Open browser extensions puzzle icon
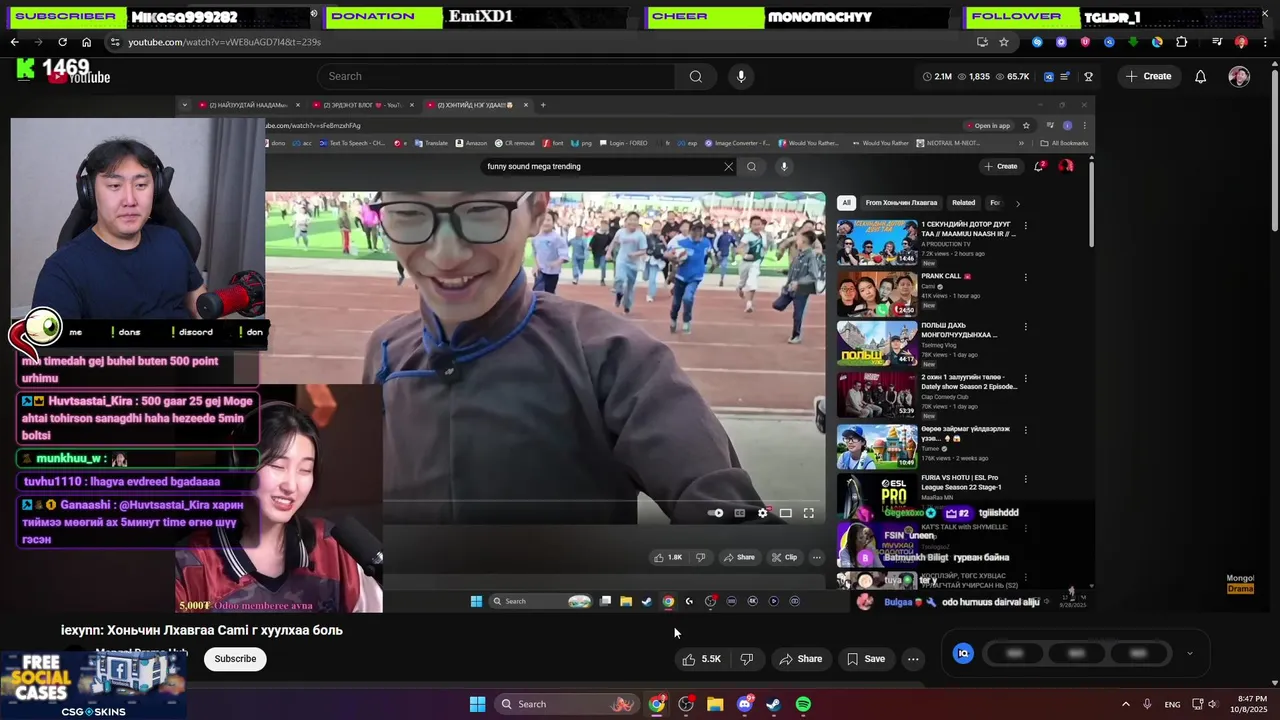1280x720 pixels. click(1181, 42)
